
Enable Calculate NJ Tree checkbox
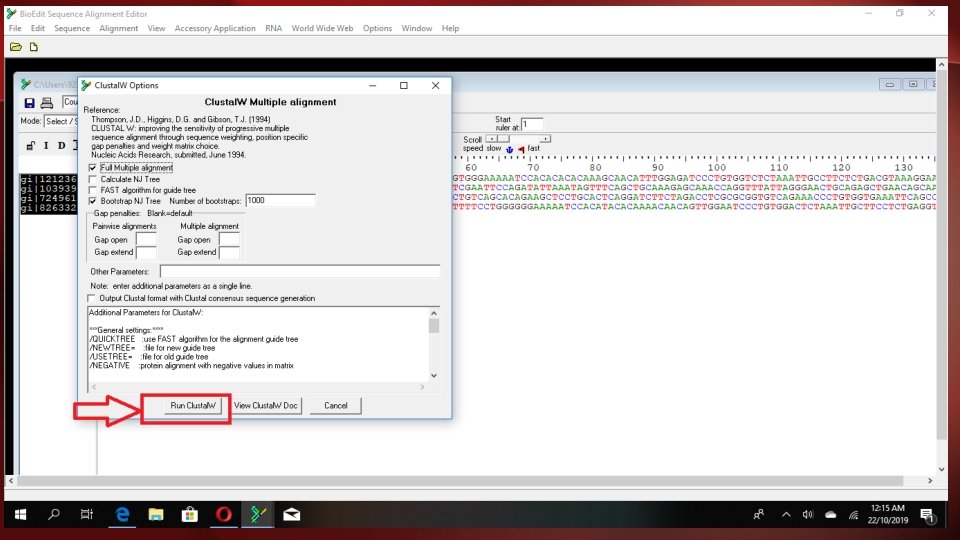(x=92, y=179)
